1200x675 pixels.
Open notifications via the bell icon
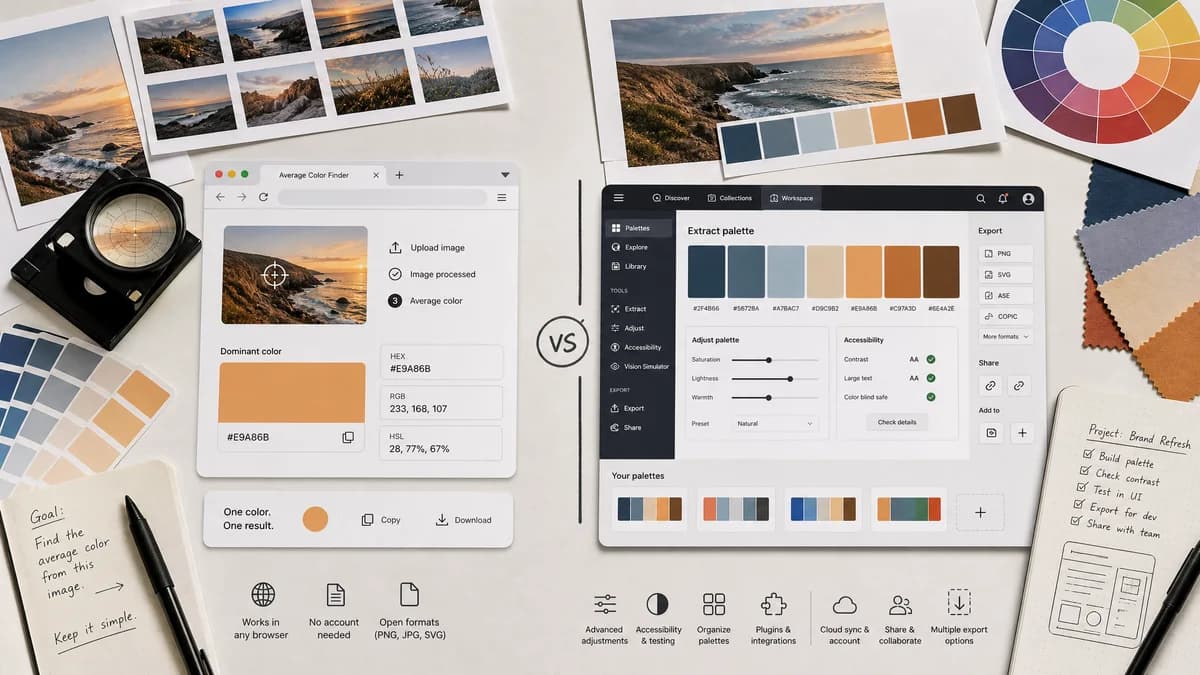1003,199
